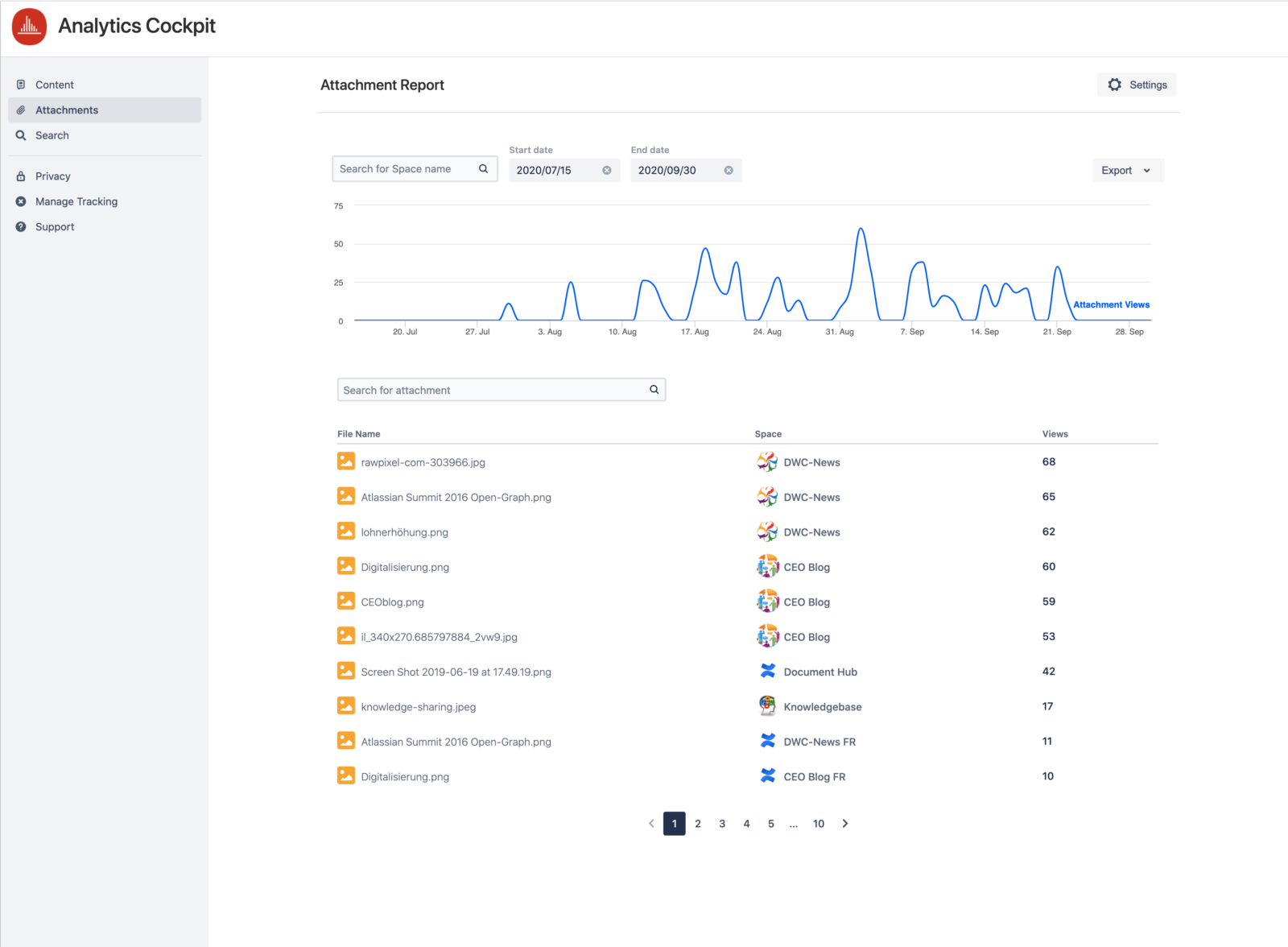Click the Privacy lock icon

(21, 176)
